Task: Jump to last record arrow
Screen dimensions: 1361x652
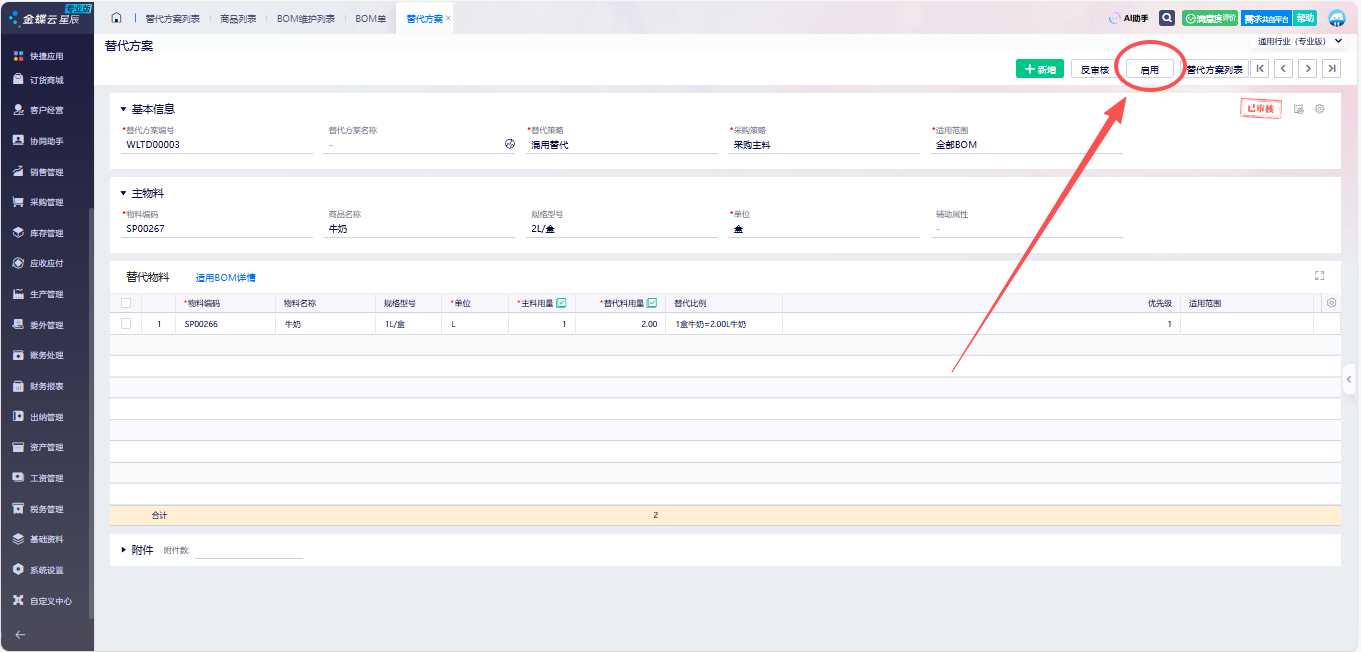Action: coord(1331,69)
